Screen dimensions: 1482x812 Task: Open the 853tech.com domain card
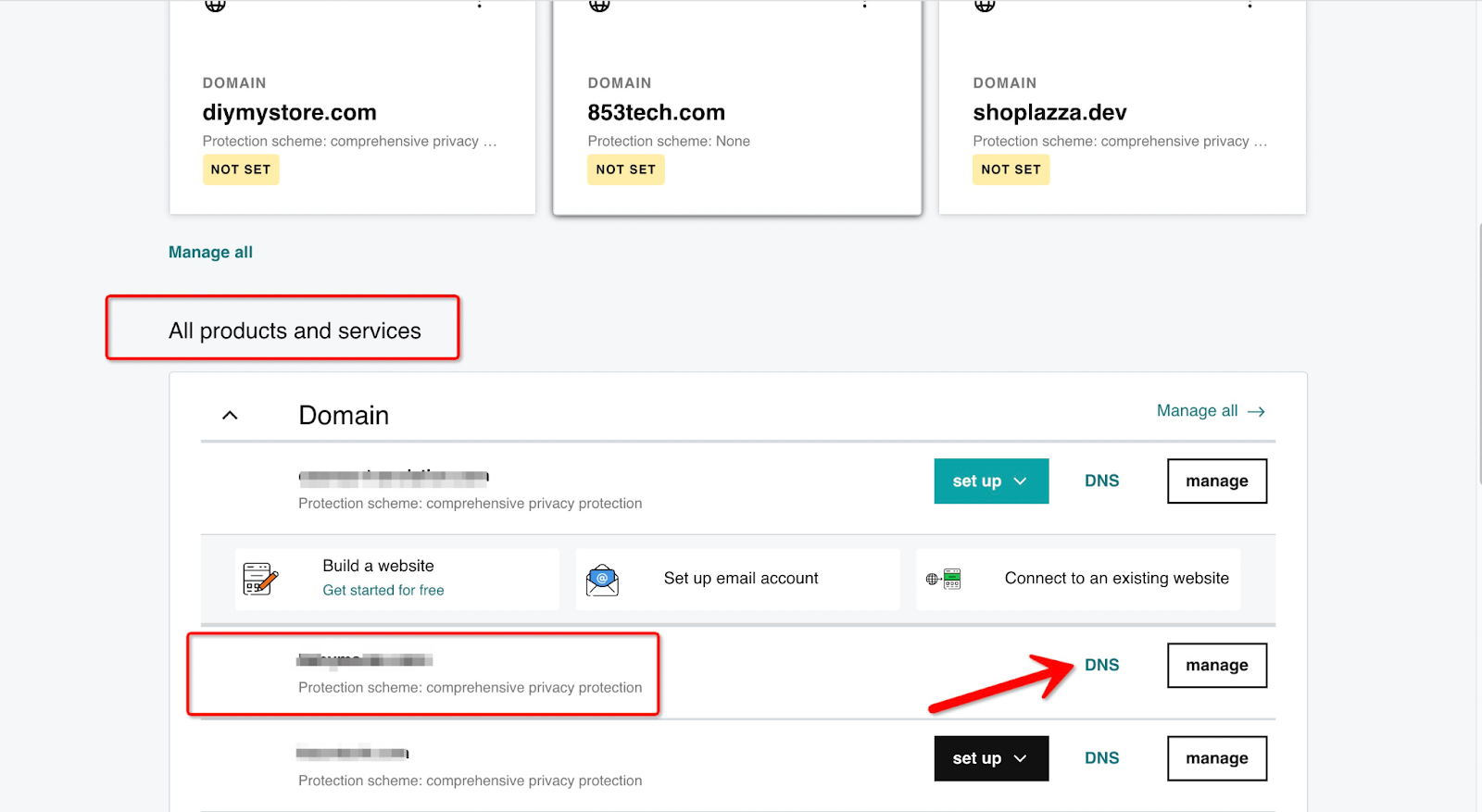click(x=737, y=107)
